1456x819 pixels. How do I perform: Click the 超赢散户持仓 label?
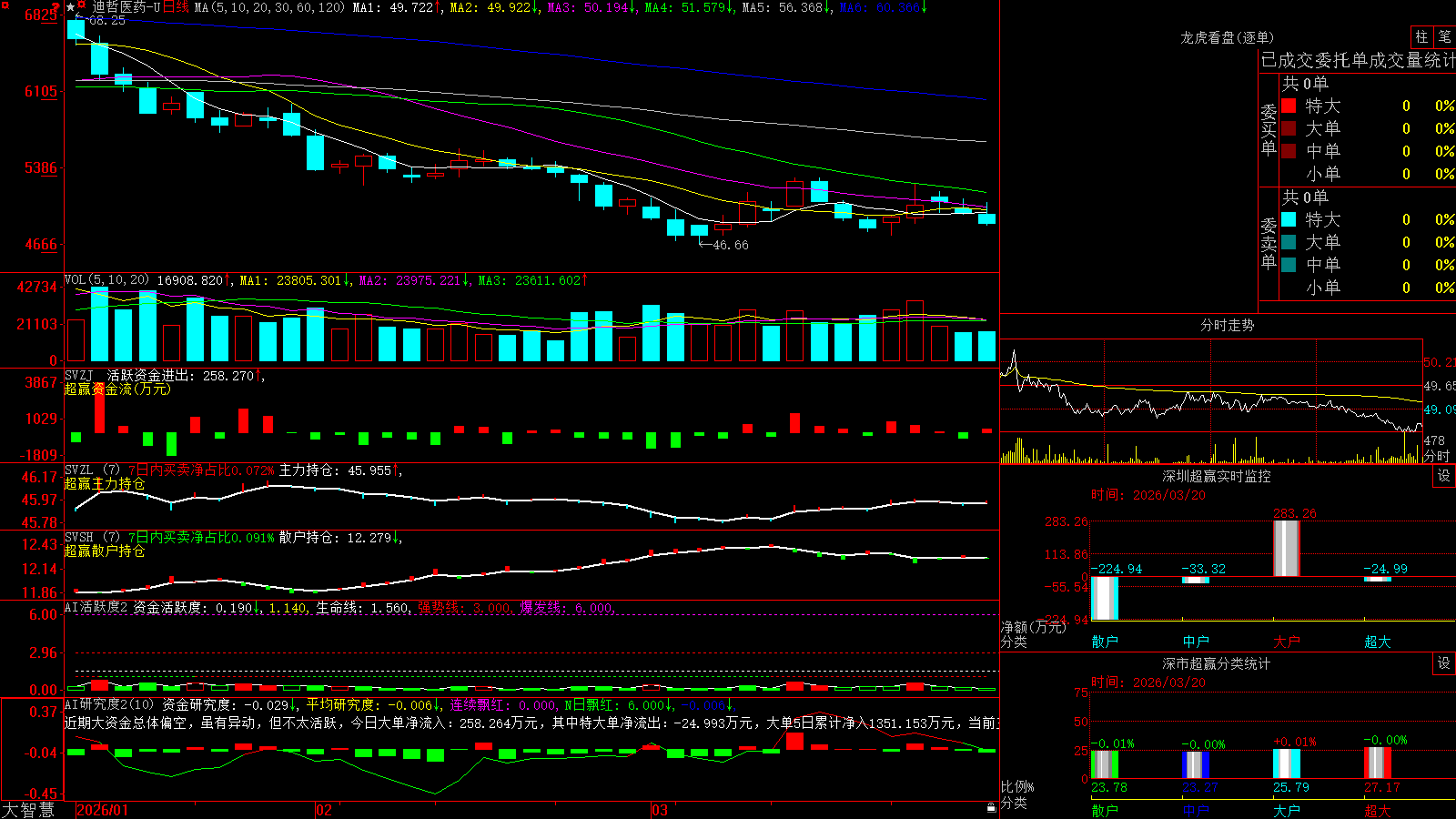pos(105,551)
